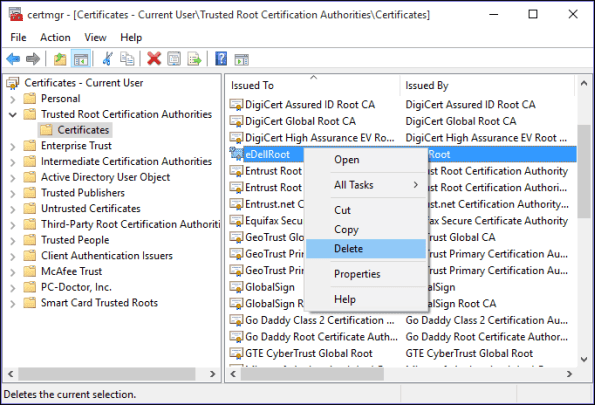
Task: Click the DigiCert High Assurance EV Root icon
Action: point(236,138)
